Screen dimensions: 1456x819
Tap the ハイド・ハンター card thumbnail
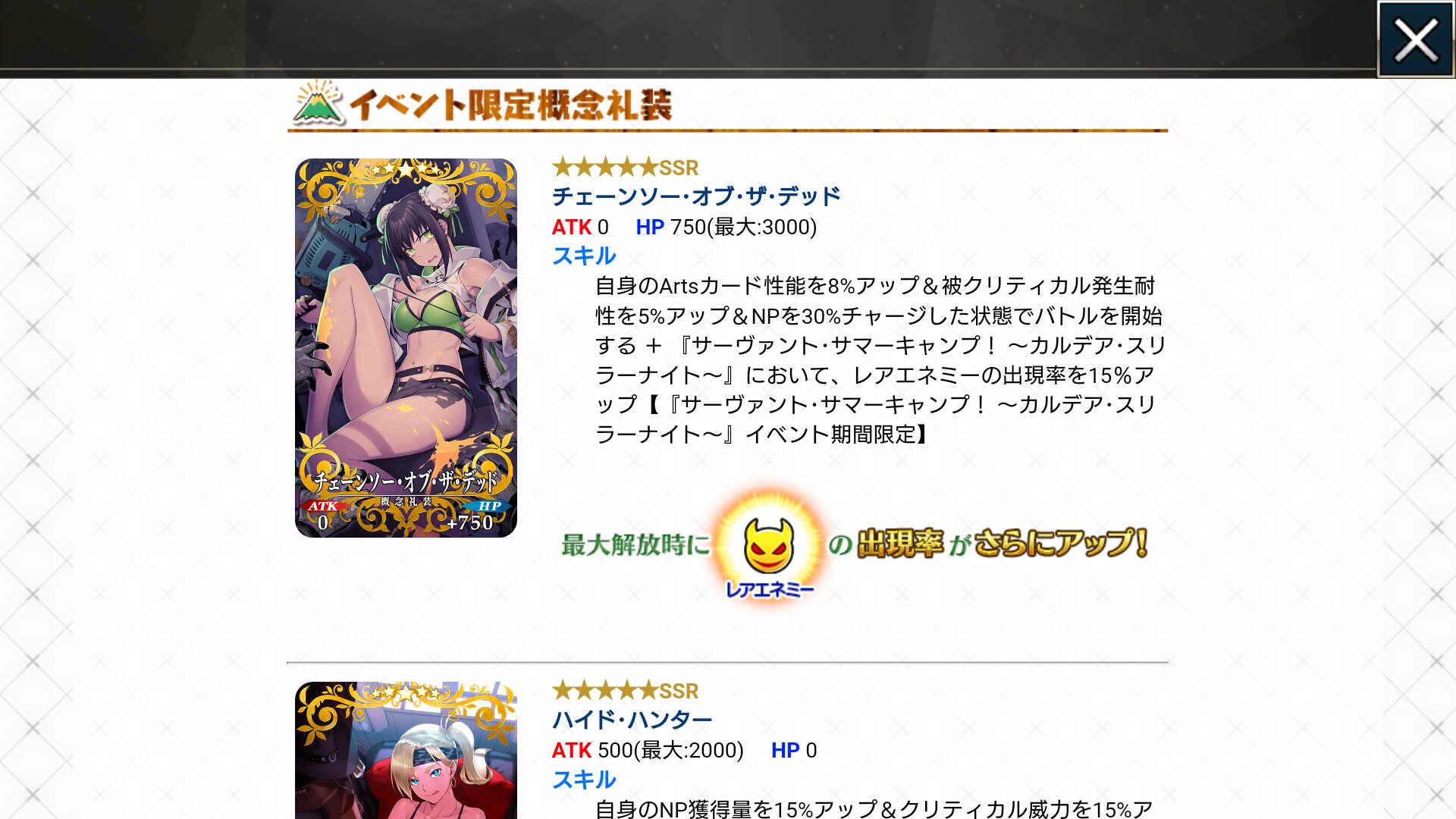point(406,750)
